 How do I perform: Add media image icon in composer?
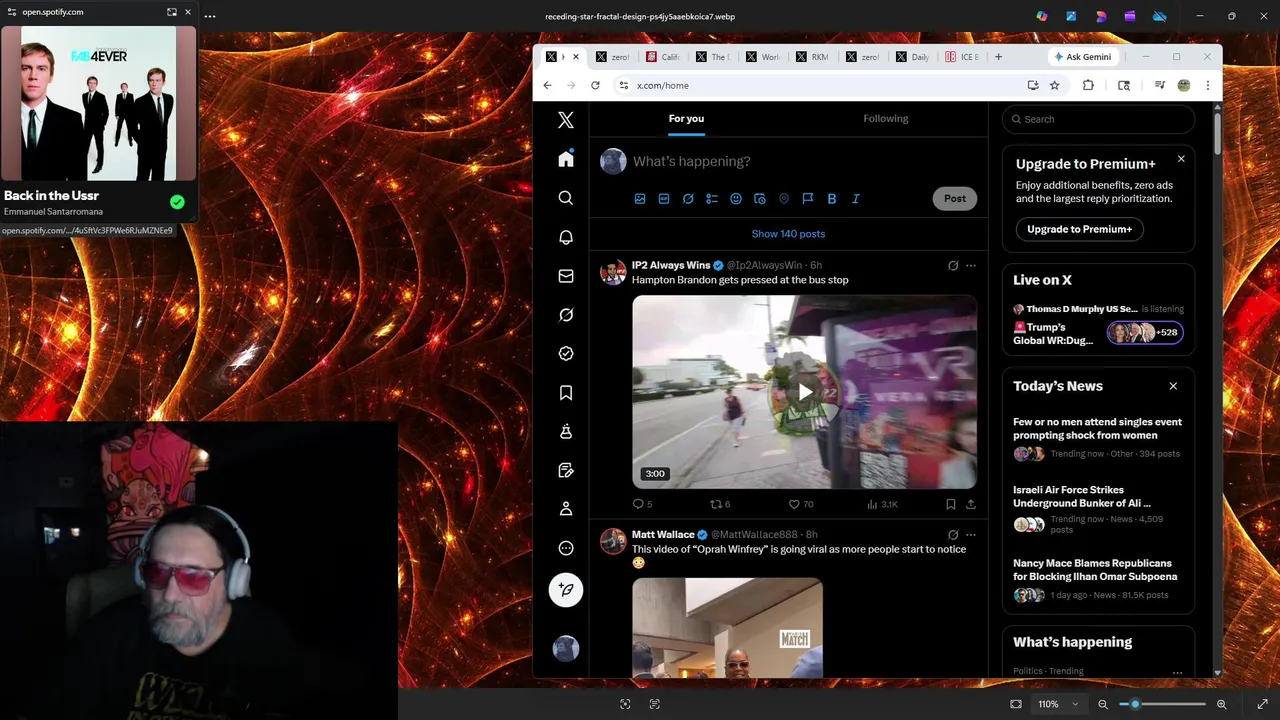click(x=640, y=199)
